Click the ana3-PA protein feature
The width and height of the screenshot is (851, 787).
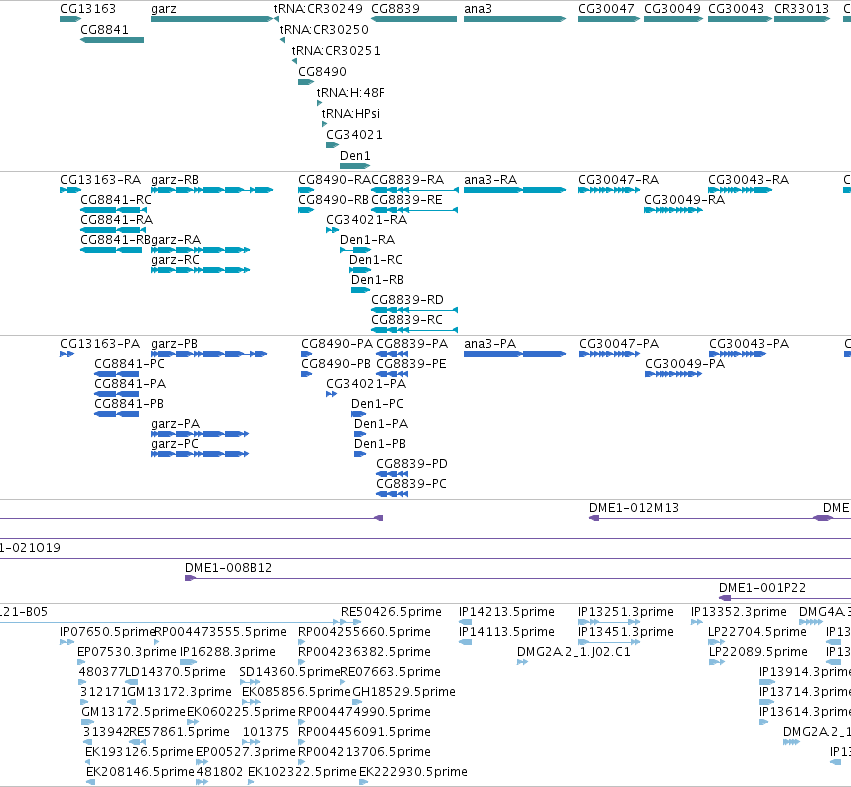pyautogui.click(x=515, y=354)
